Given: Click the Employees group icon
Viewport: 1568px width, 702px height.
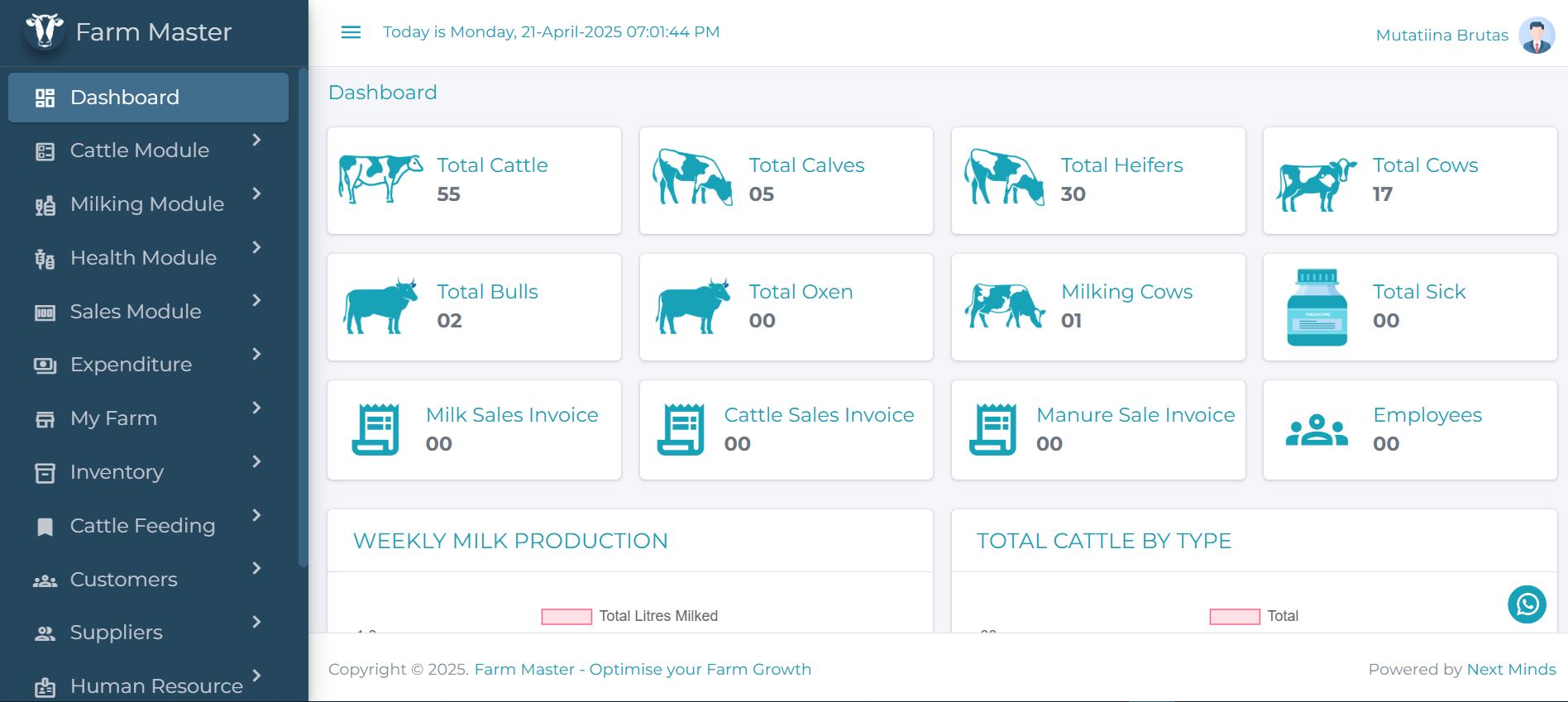Looking at the screenshot, I should pyautogui.click(x=1317, y=431).
